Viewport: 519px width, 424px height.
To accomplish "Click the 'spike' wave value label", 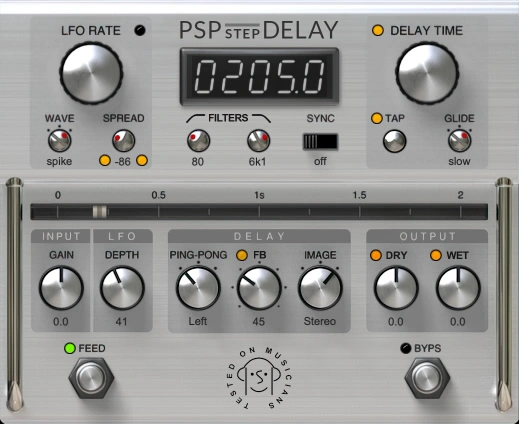I will pyautogui.click(x=59, y=161).
